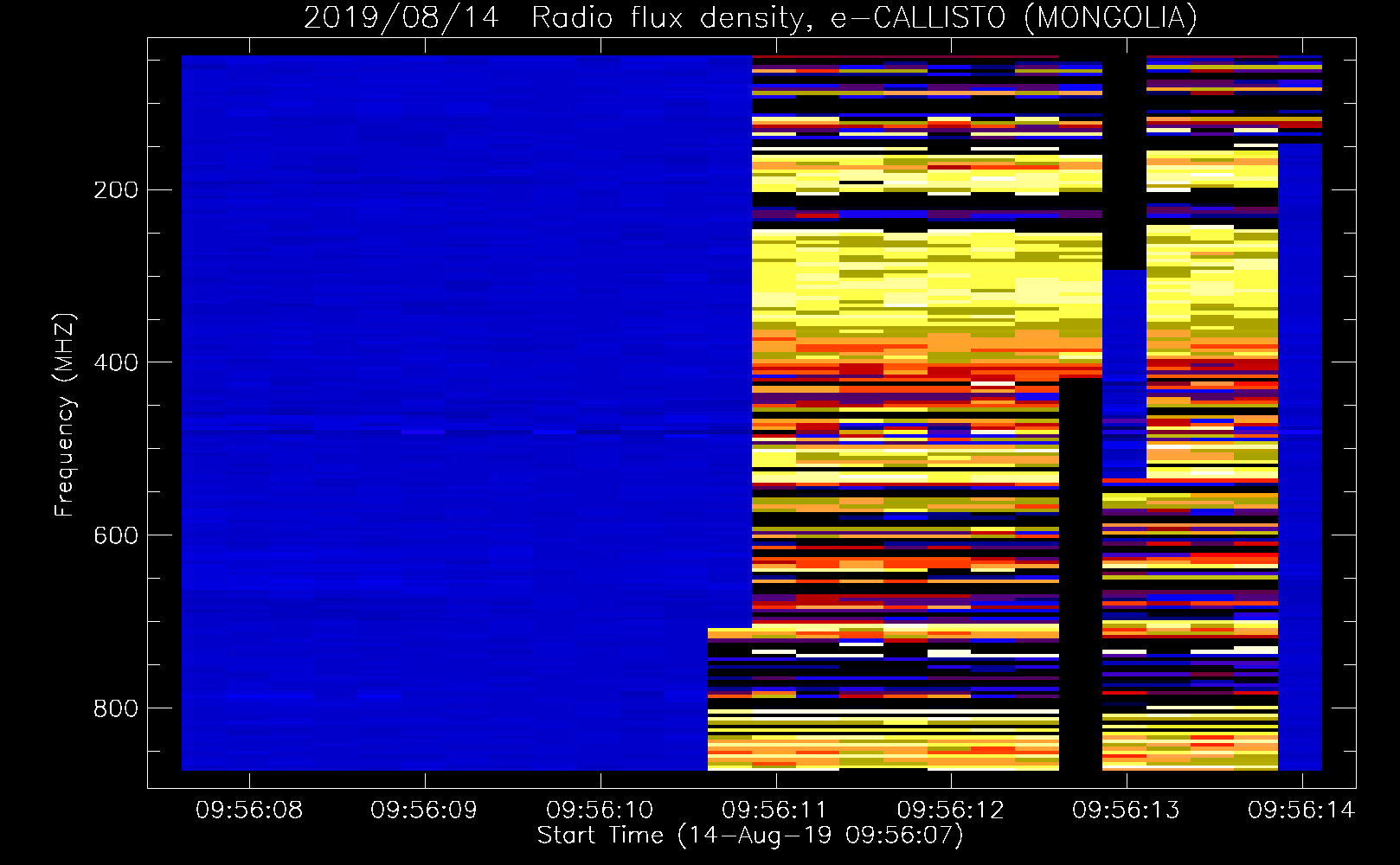1400x865 pixels.
Task: Select the 09:56:10 time tick label
Action: (x=600, y=811)
